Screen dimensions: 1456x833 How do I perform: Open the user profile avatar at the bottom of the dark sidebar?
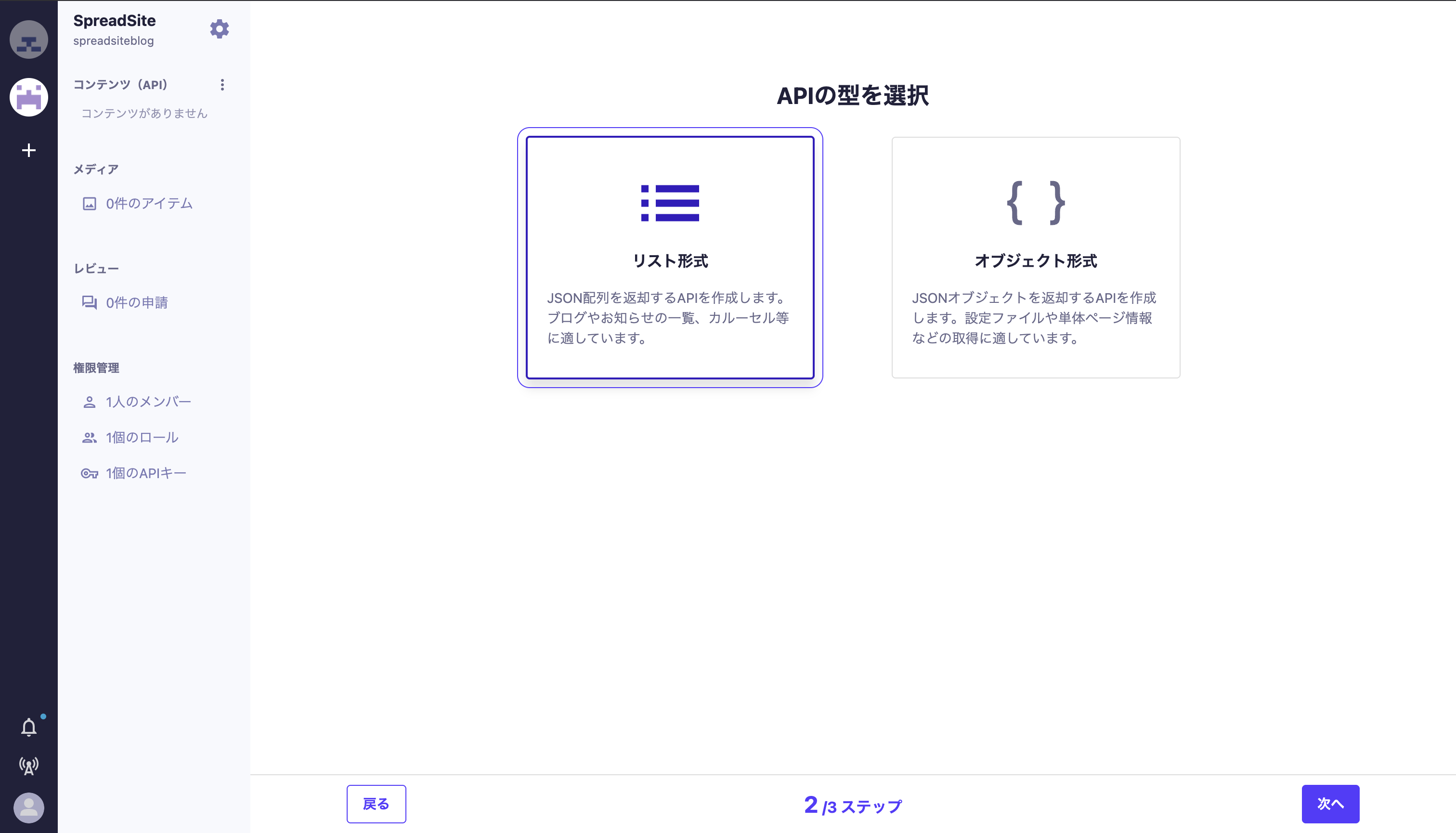[x=28, y=807]
